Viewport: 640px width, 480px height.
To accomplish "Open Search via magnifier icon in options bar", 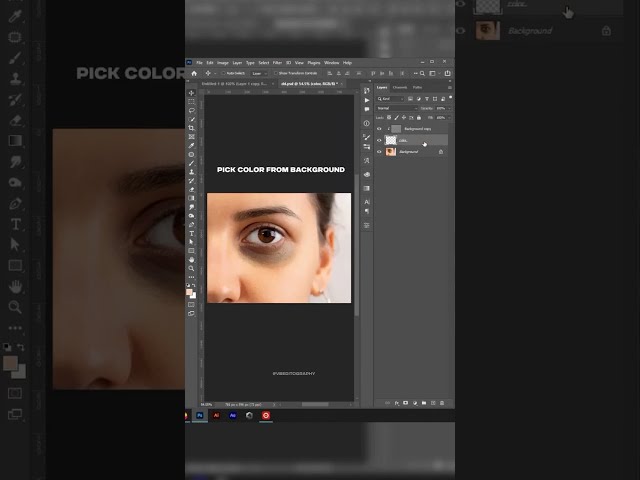I will [422, 73].
